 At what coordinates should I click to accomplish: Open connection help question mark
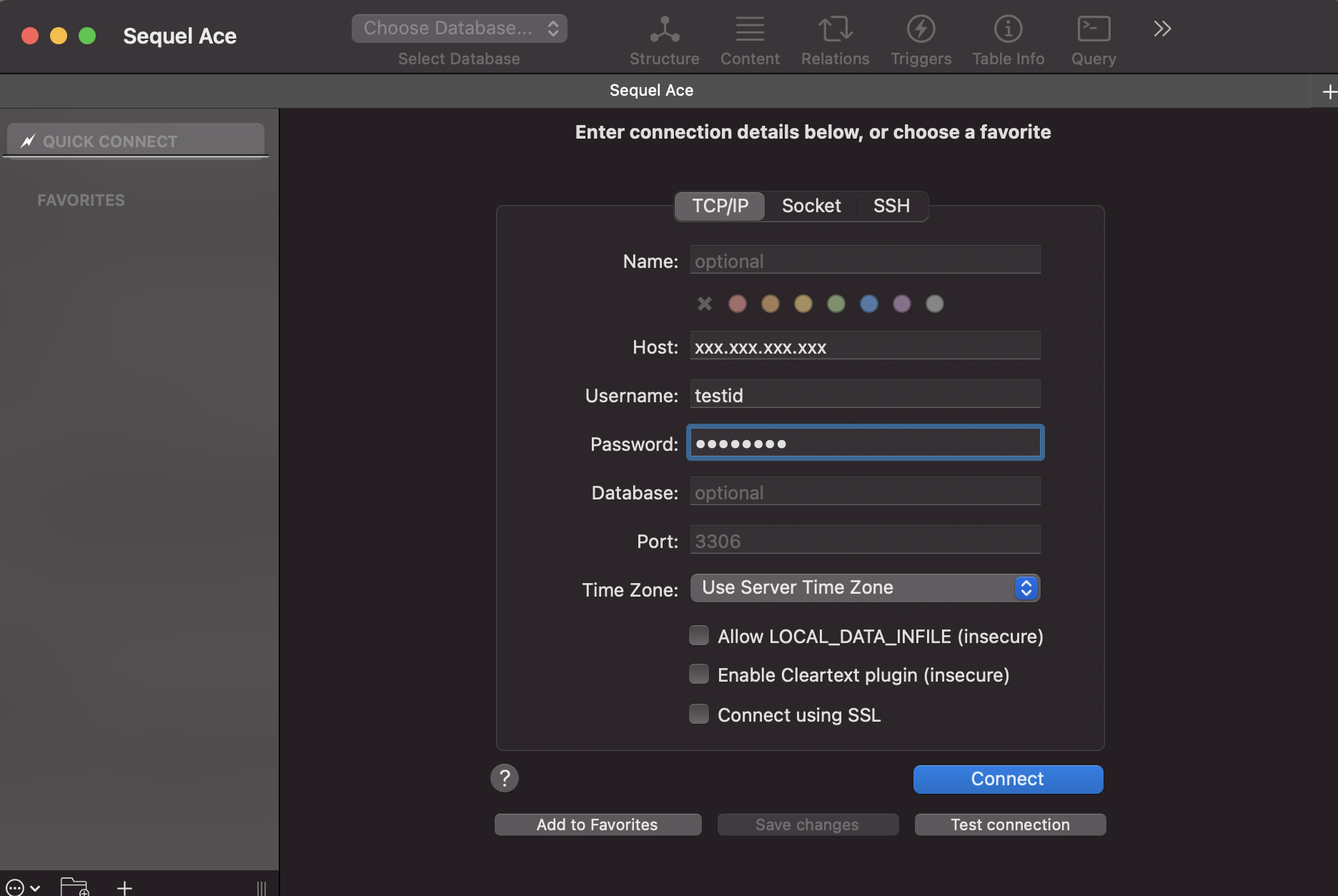coord(505,778)
